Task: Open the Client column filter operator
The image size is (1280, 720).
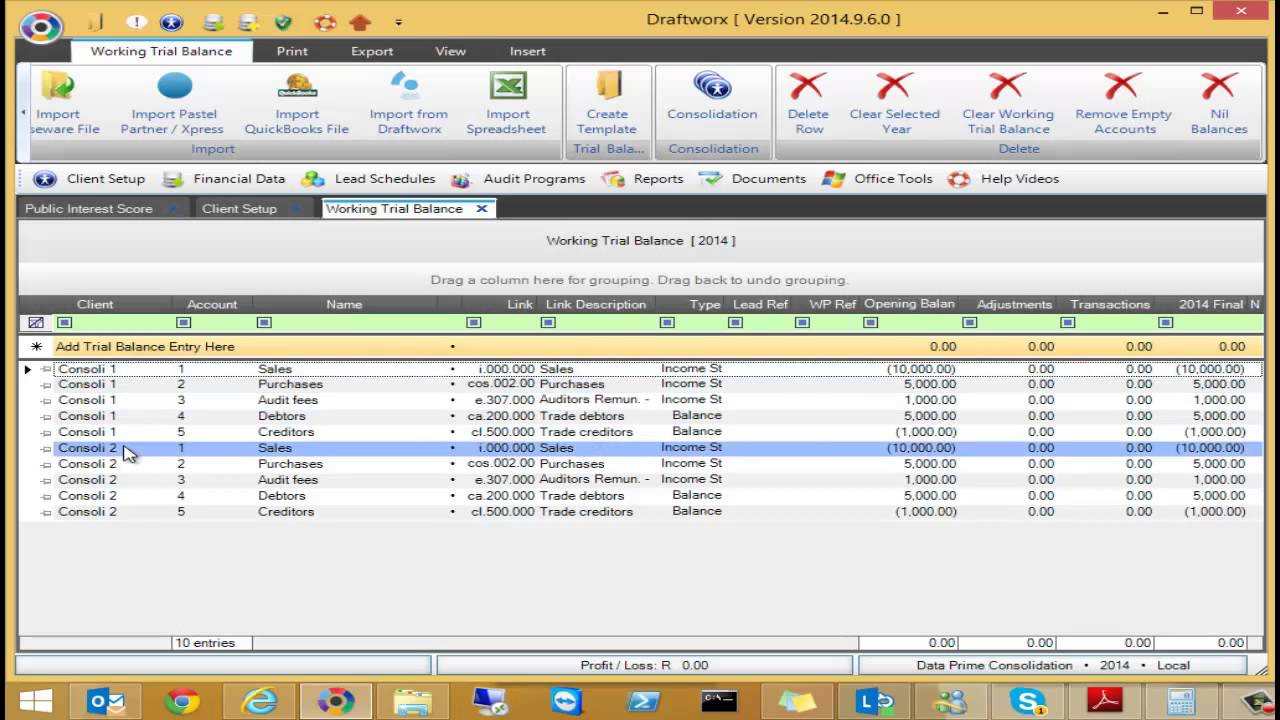Action: 64,323
